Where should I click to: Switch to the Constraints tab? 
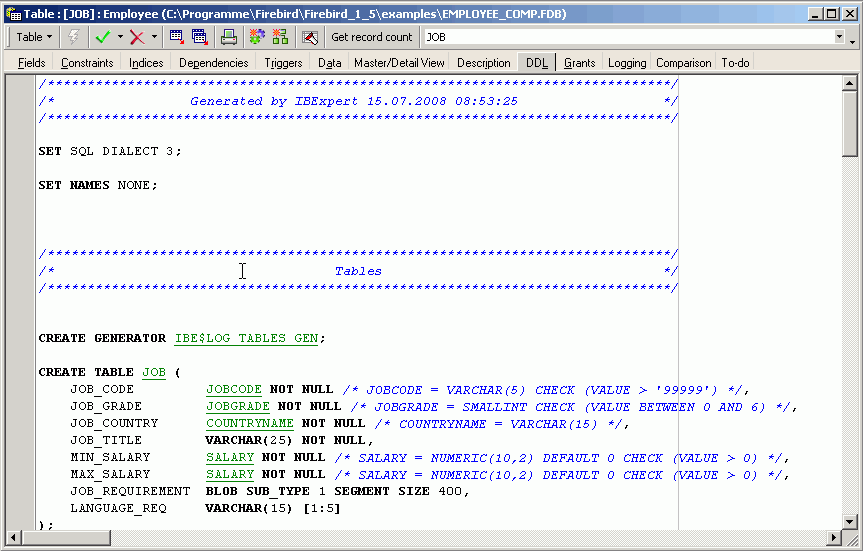tap(87, 63)
